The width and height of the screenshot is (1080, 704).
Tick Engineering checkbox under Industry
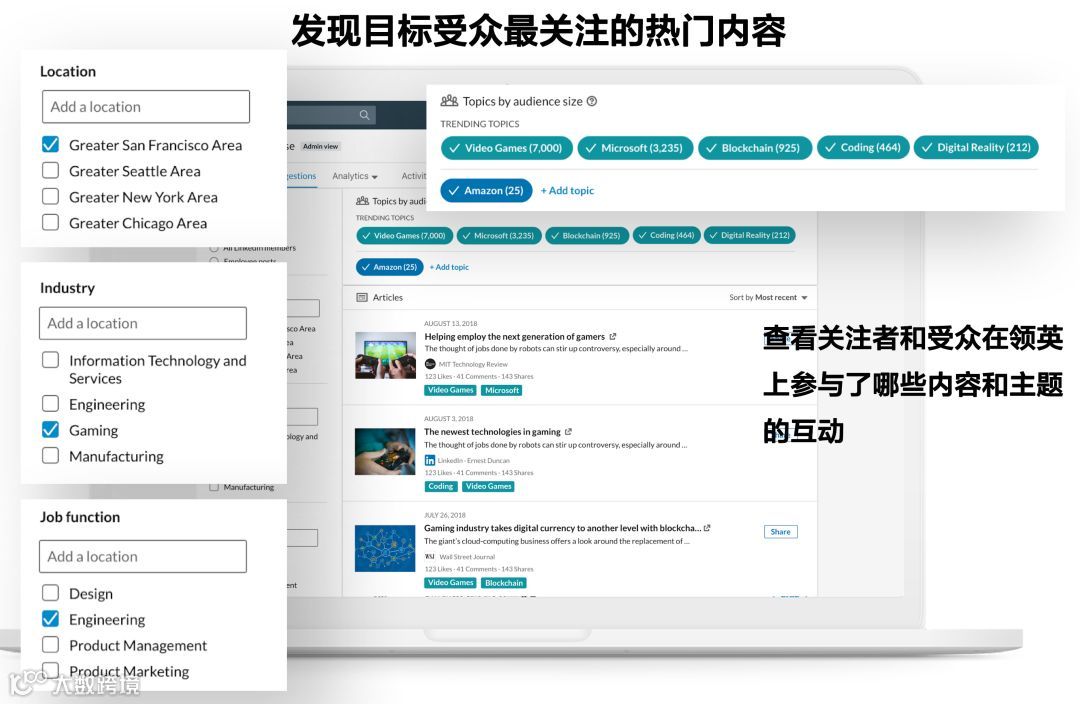coord(50,403)
